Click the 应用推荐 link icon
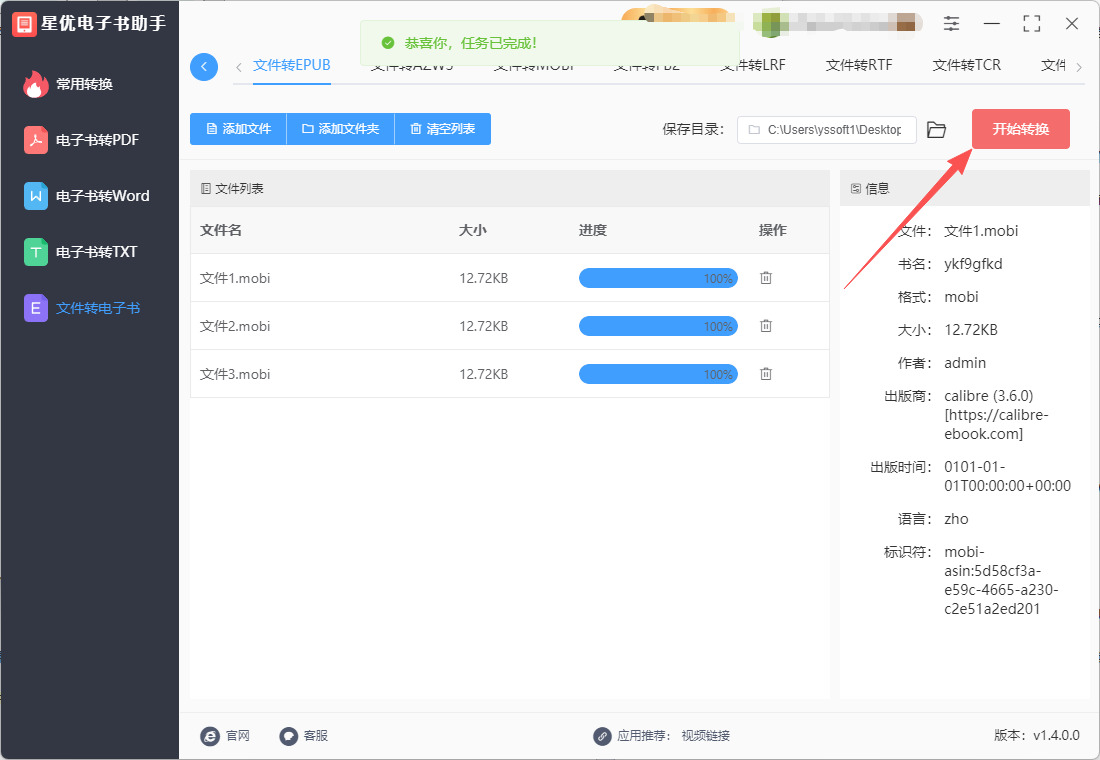The width and height of the screenshot is (1100, 760). [x=602, y=735]
